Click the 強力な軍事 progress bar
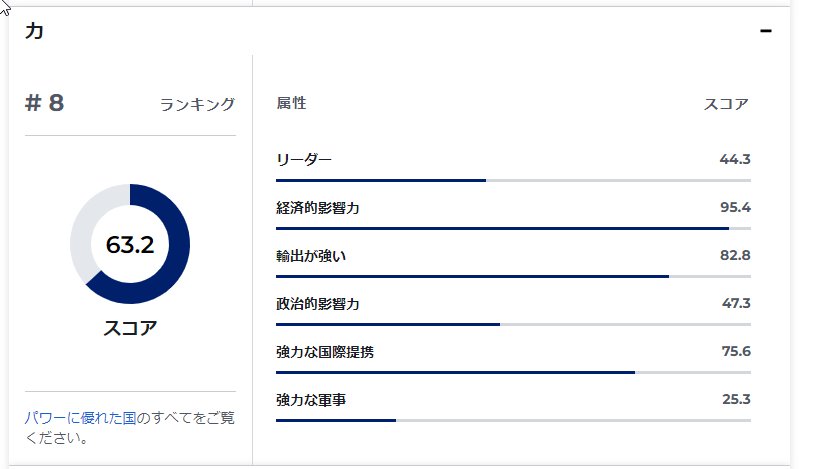The height and width of the screenshot is (469, 821). [513, 420]
